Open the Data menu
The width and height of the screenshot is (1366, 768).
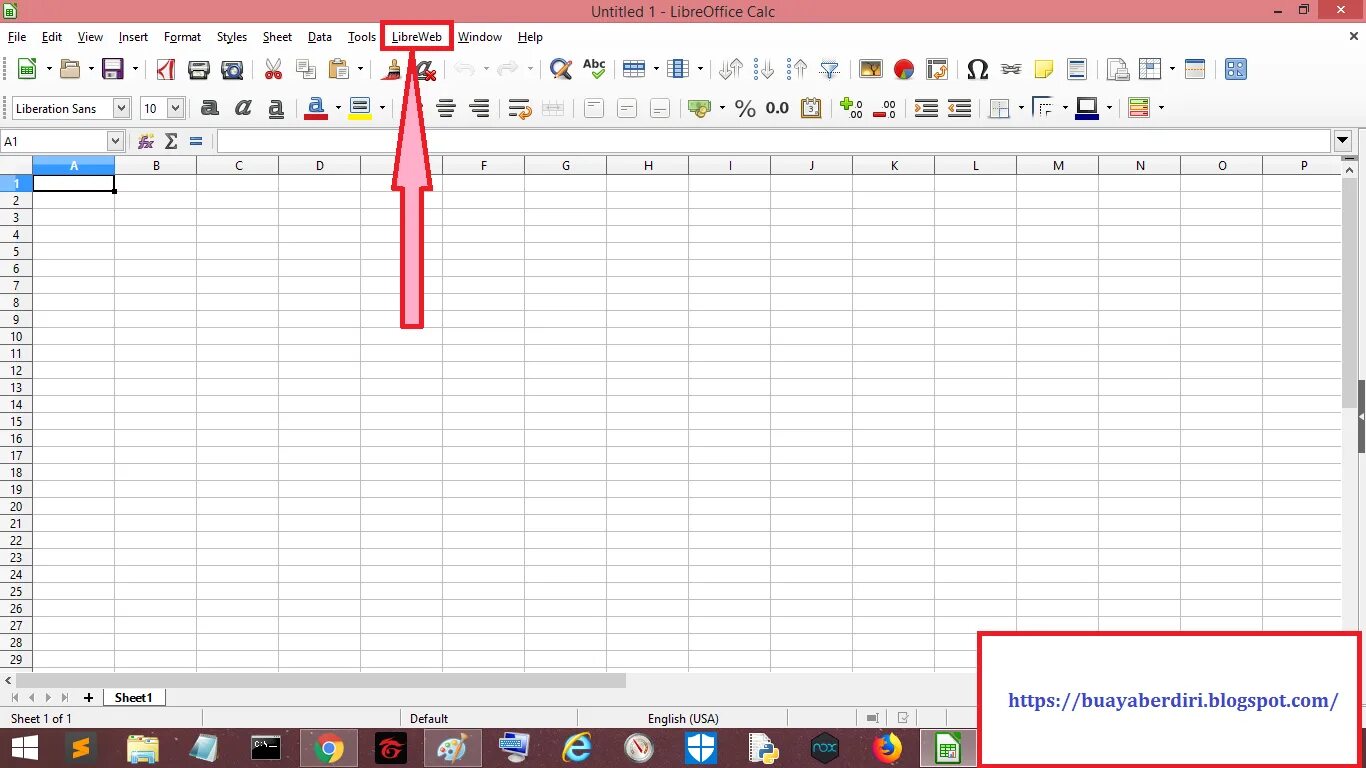coord(320,37)
